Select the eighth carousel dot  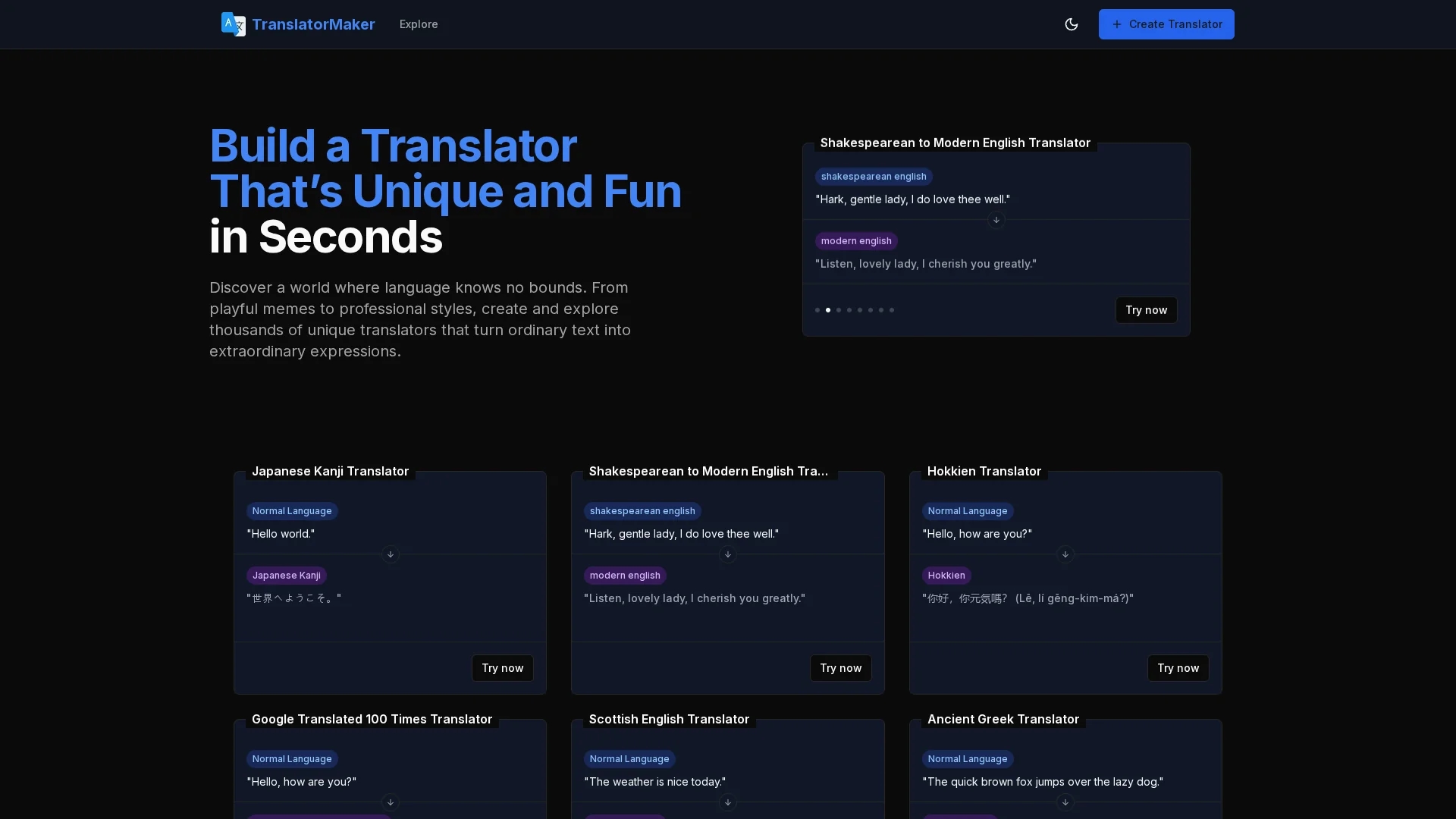[x=892, y=310]
